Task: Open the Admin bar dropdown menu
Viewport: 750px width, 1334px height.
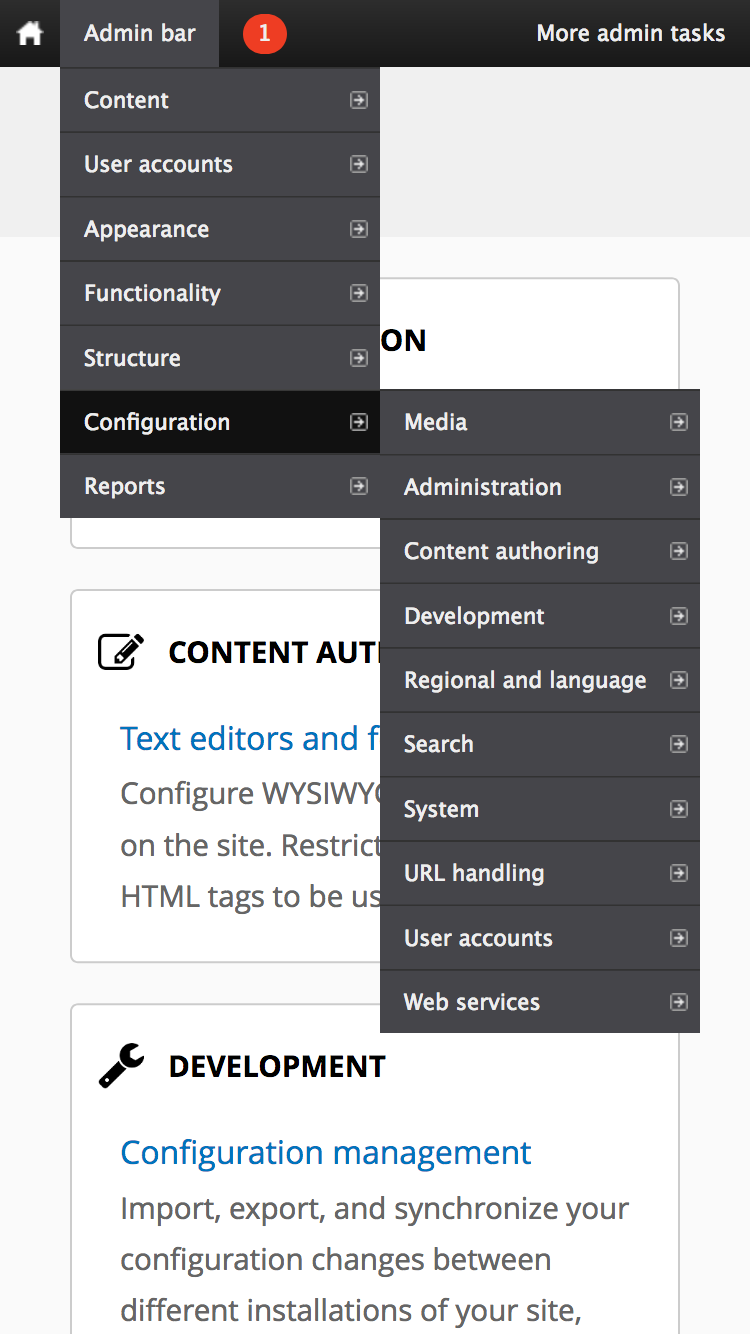Action: click(x=139, y=33)
